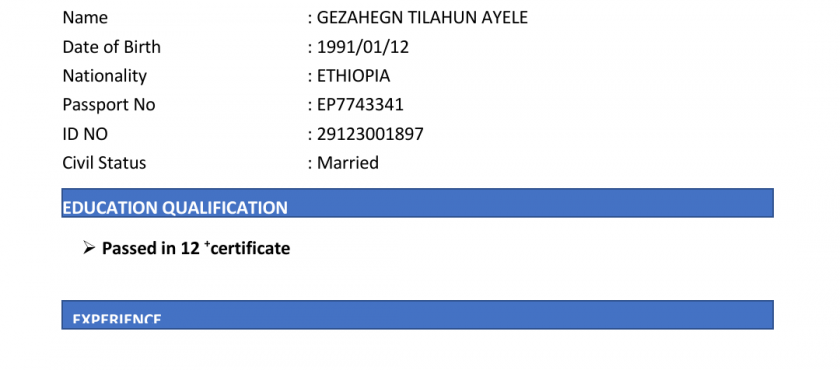This screenshot has height=370, width=840.
Task: Click the ID NO label
Action: tap(85, 134)
